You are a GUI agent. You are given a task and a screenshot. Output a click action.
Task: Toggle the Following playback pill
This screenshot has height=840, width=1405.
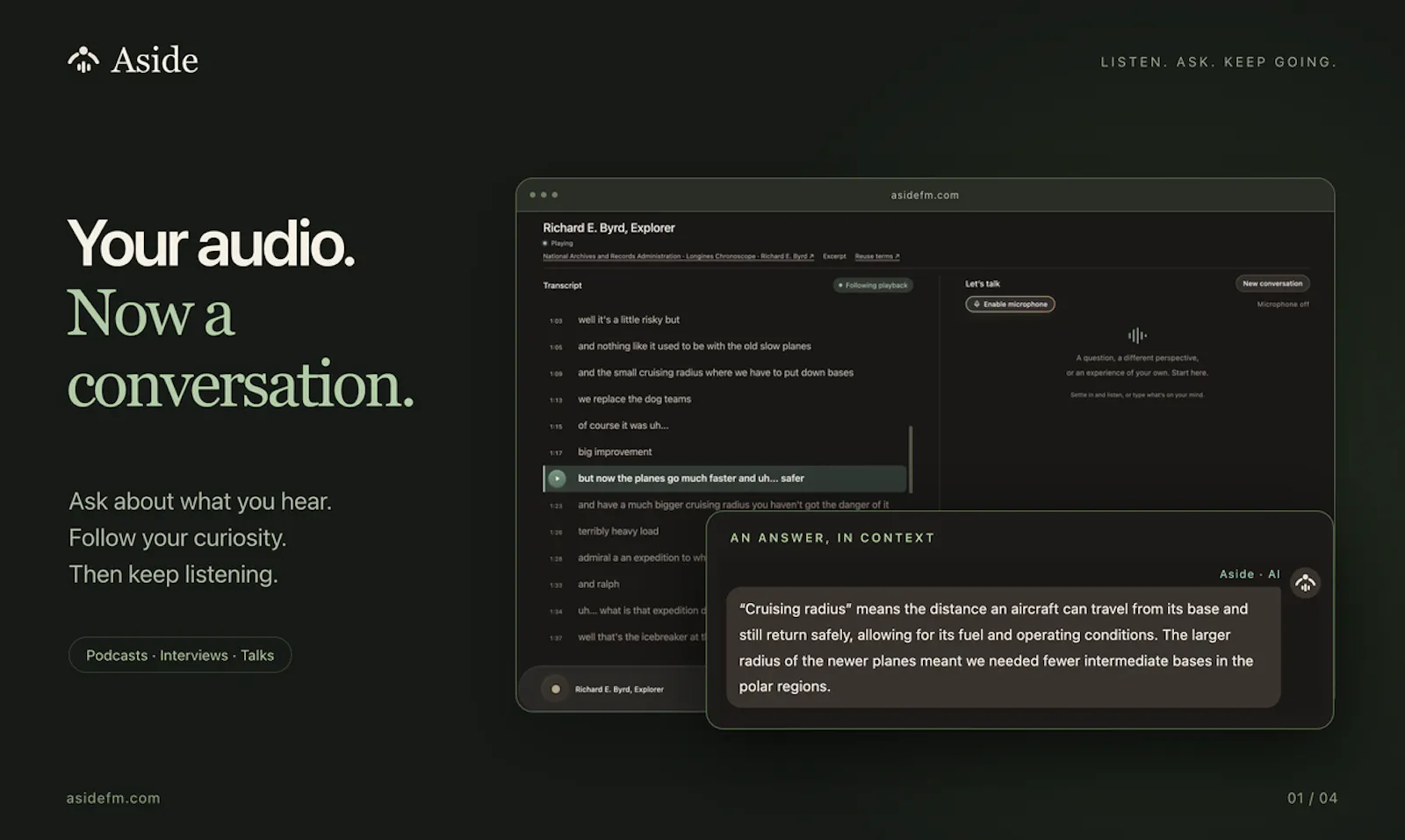pyautogui.click(x=873, y=285)
